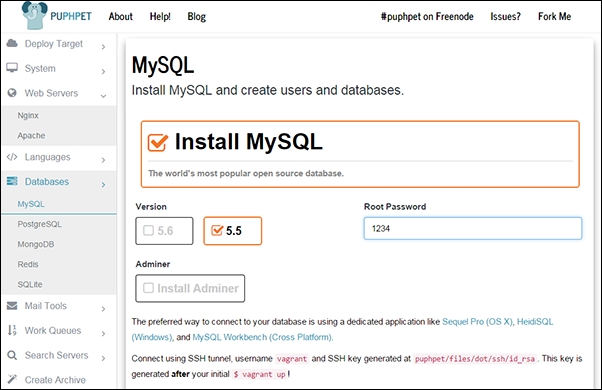Viewport: 602px width, 390px height.
Task: Click the Fork Me link
Action: (554, 17)
